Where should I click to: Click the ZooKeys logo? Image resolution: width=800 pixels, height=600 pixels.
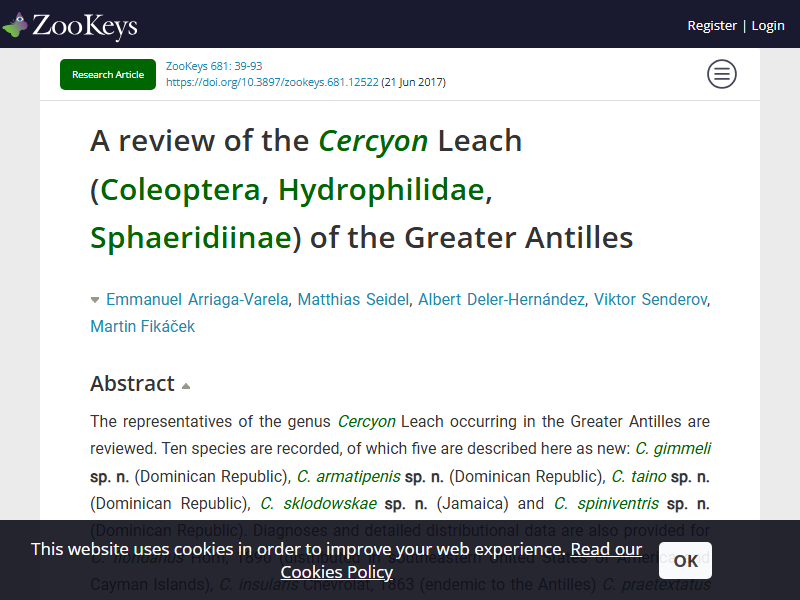70,26
